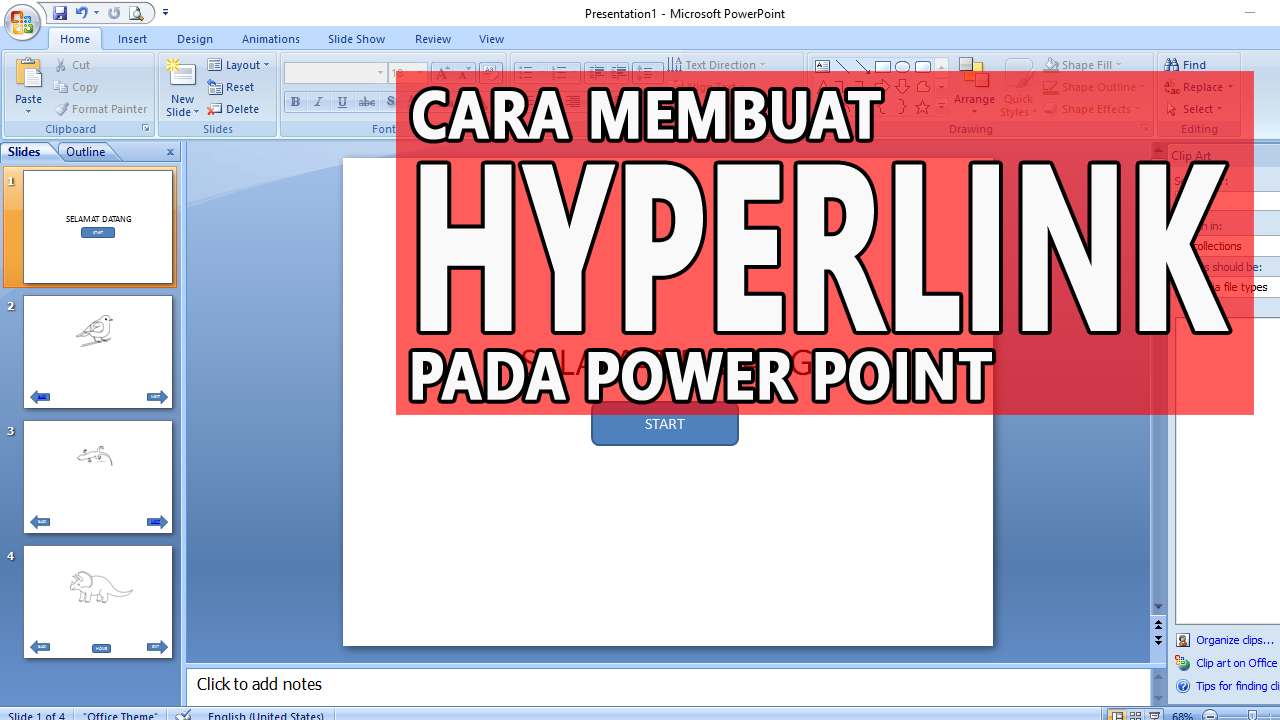Switch to the Animations ribbon tab
This screenshot has height=720, width=1280.
coord(270,38)
